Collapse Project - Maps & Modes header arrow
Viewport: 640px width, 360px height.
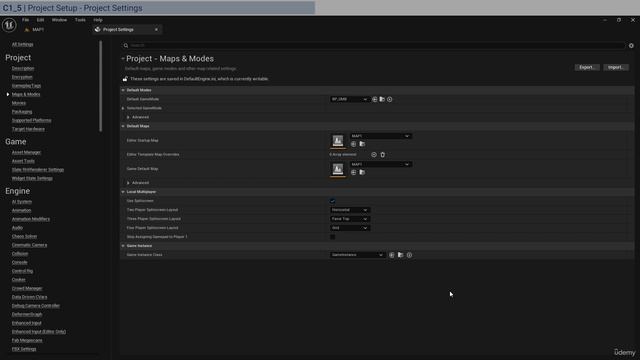(x=123, y=59)
